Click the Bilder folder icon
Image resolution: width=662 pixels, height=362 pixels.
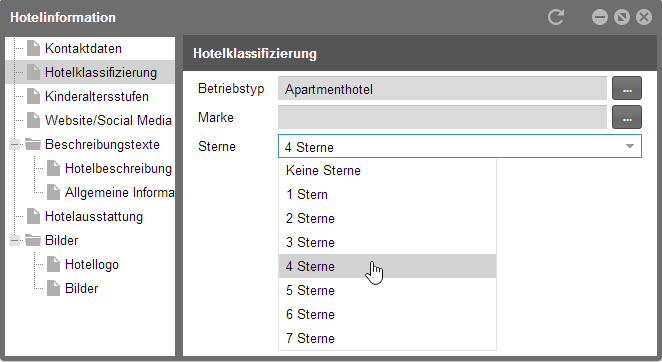click(33, 240)
